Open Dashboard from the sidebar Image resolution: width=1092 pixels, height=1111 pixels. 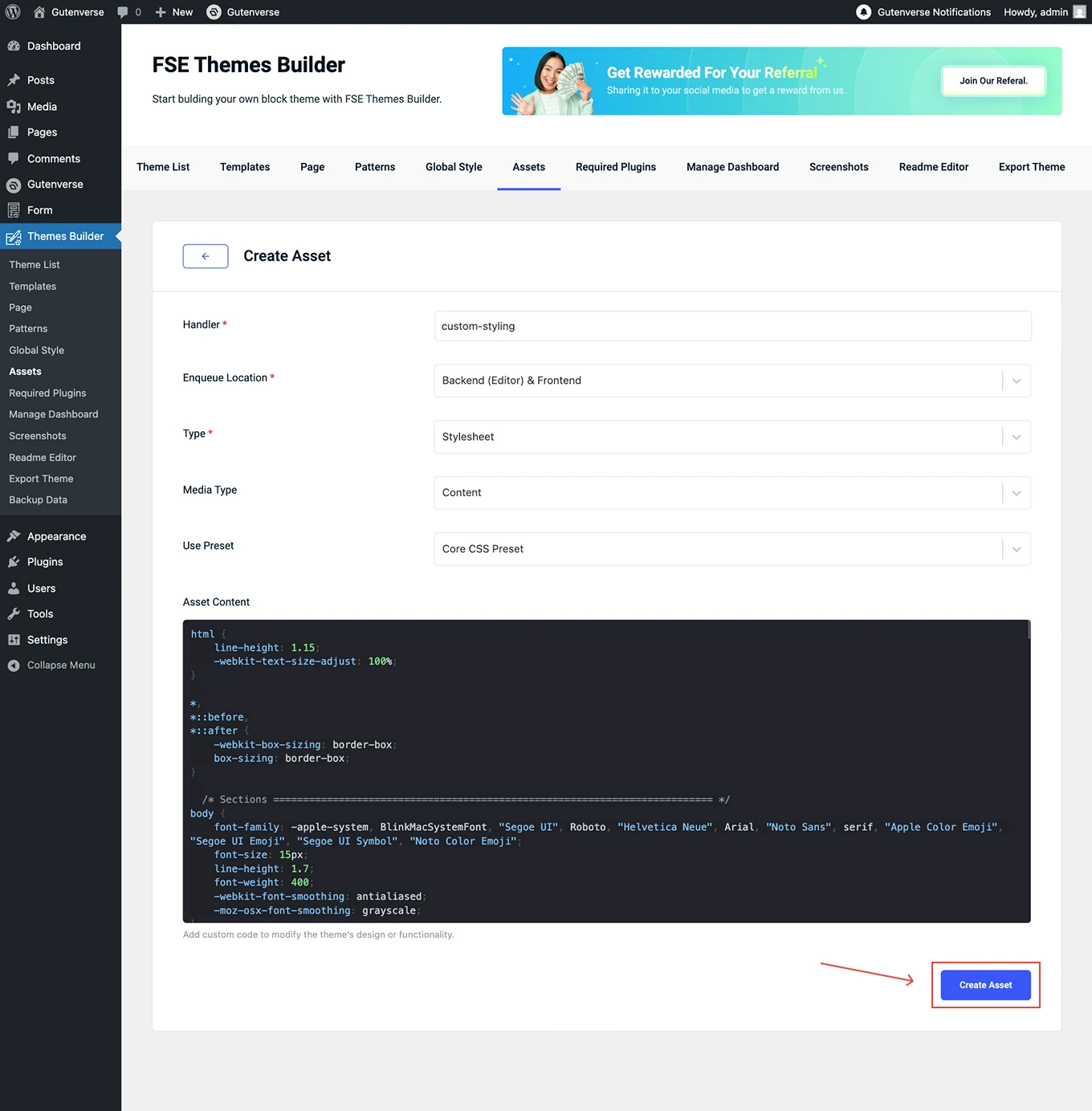pos(54,46)
